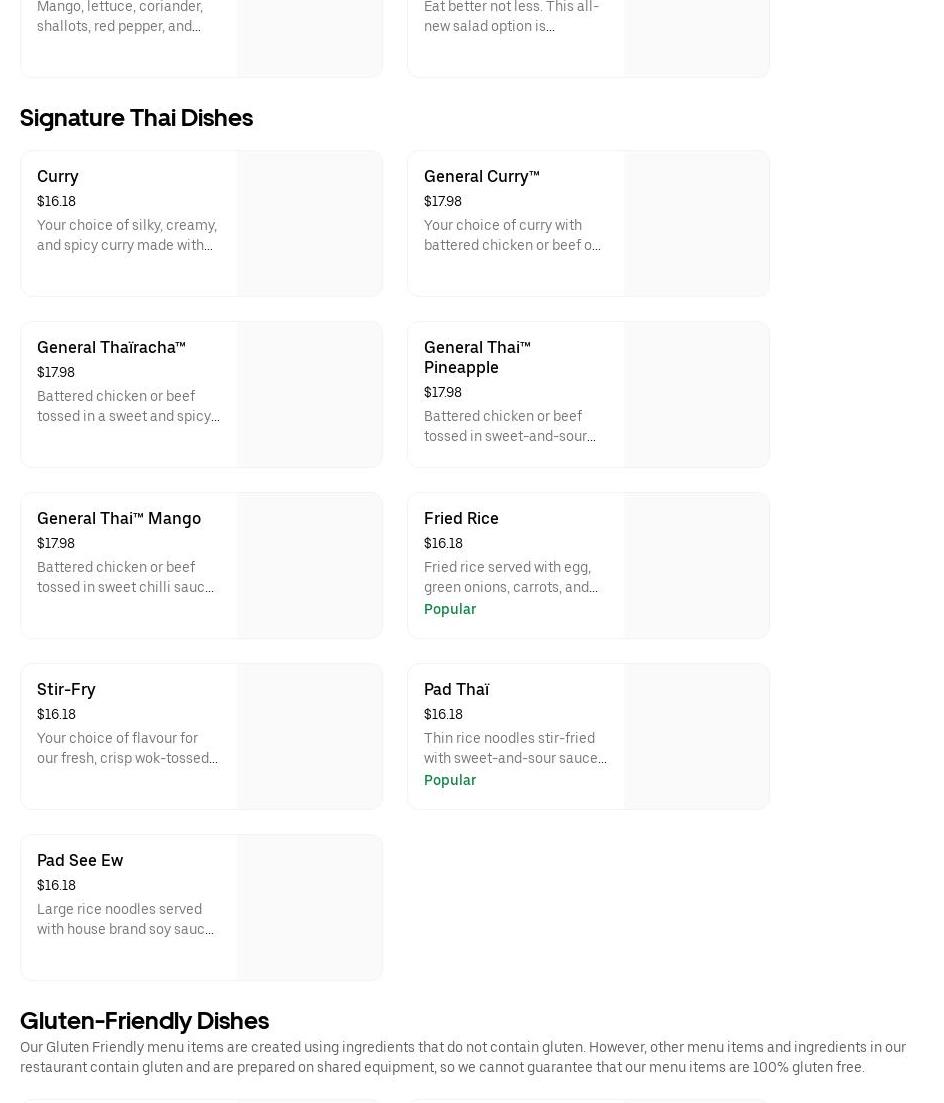This screenshot has height=1103, width=944.
Task: Open the Pad See Ew item
Action: pyautogui.click(x=80, y=861)
